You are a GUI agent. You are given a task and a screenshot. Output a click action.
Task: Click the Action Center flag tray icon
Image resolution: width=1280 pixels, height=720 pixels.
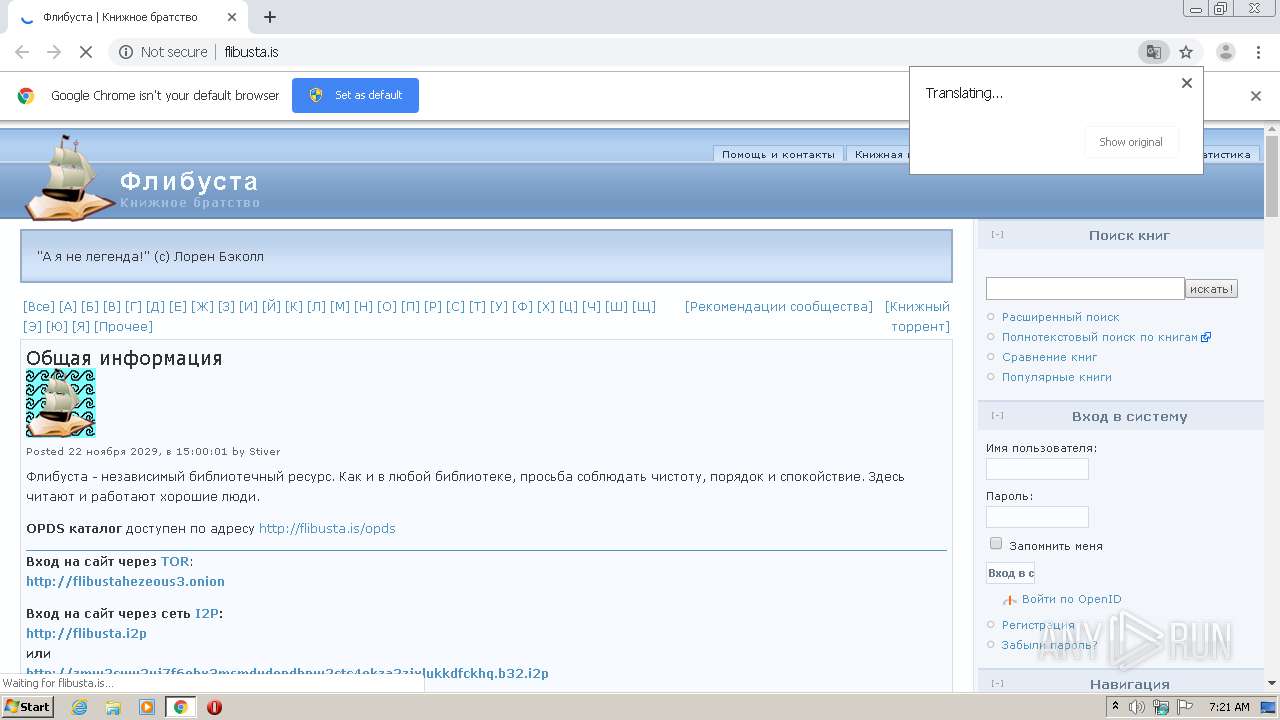click(x=1185, y=707)
